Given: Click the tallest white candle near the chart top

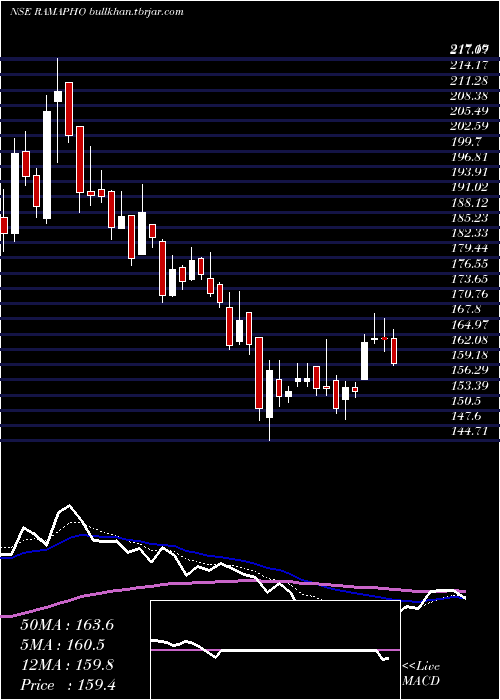Looking at the screenshot, I should click(47, 165).
